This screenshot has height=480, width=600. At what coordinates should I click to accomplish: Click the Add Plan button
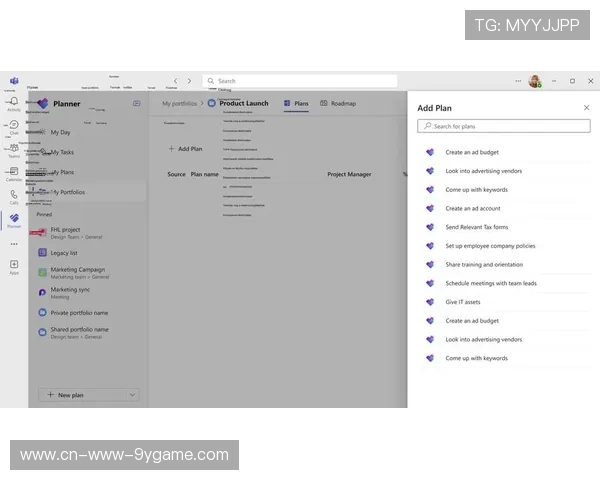point(185,148)
